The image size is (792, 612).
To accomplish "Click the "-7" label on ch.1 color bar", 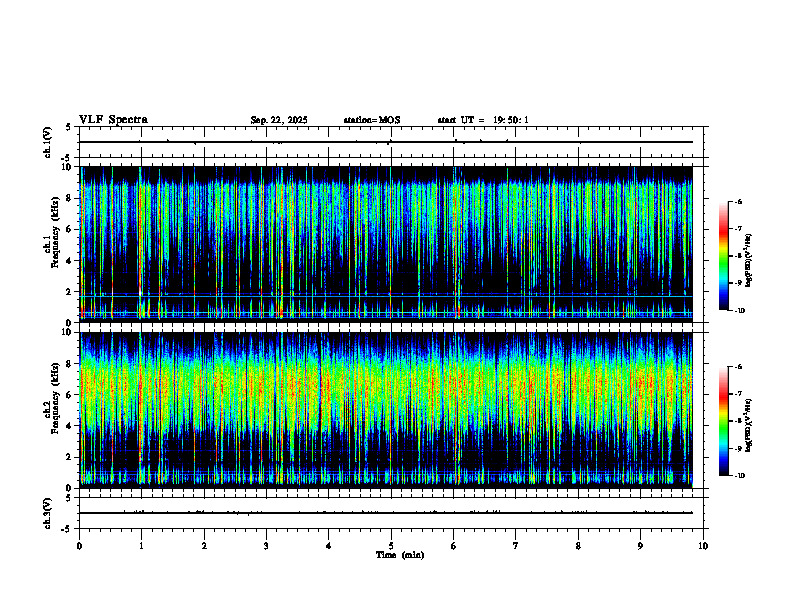I will tap(738, 229).
